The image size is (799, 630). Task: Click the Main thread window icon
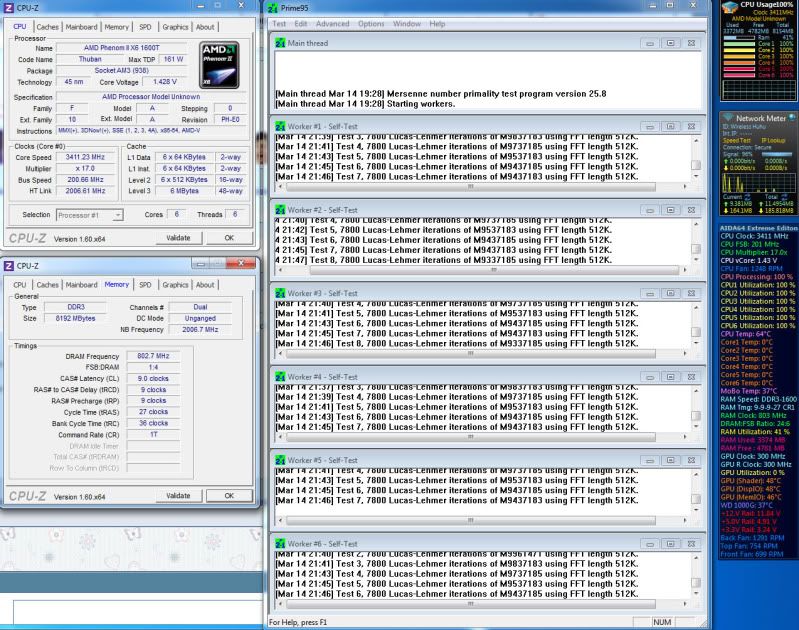pyautogui.click(x=279, y=43)
